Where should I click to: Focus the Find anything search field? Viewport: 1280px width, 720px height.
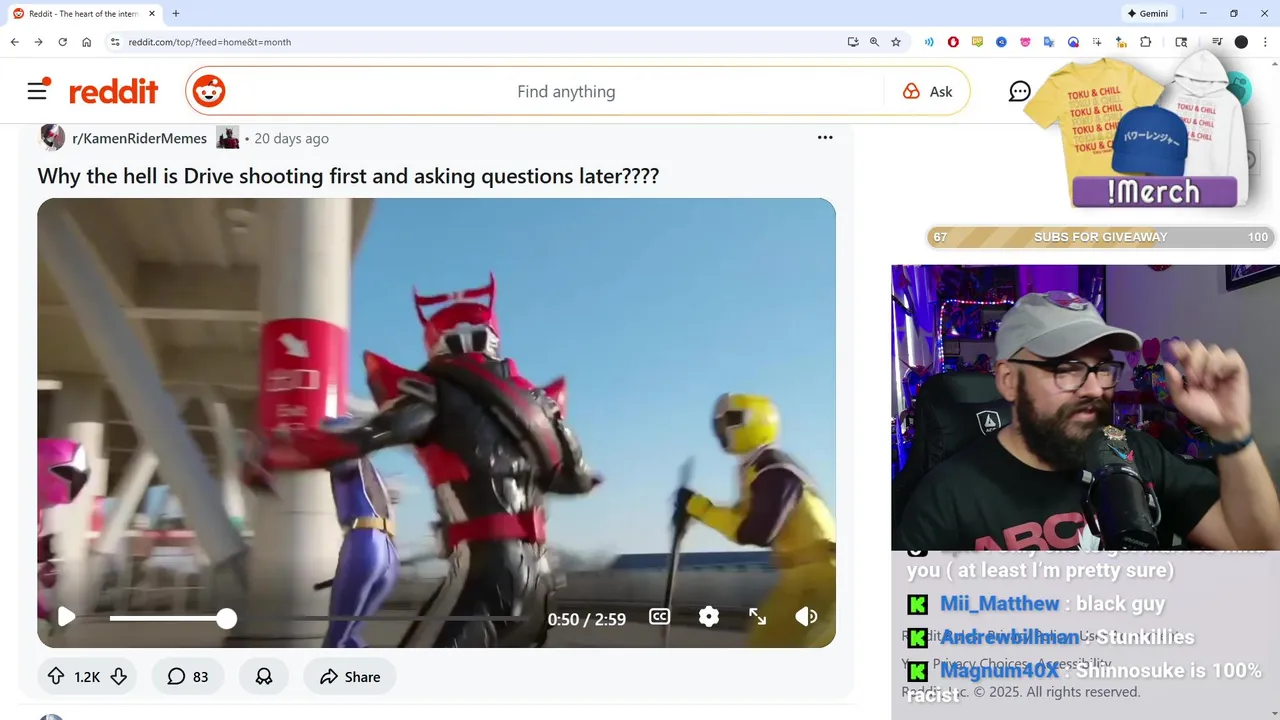(565, 92)
